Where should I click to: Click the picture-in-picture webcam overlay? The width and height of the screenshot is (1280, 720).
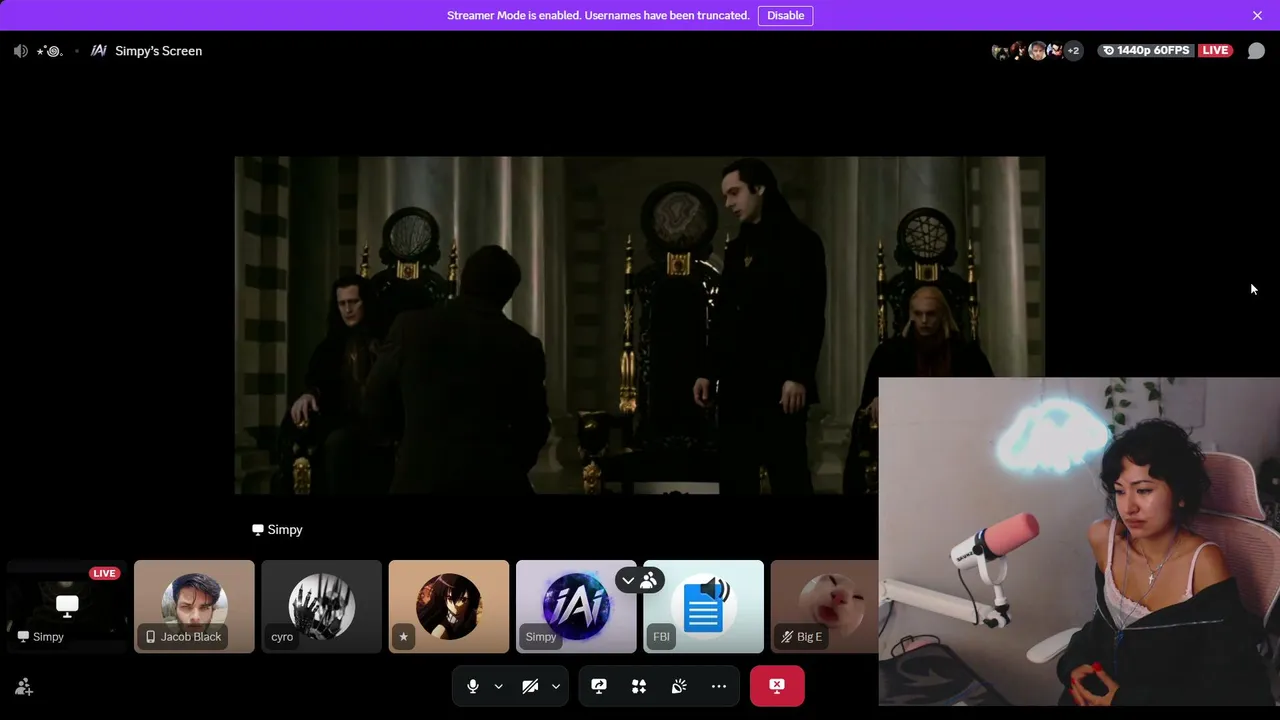point(1079,541)
